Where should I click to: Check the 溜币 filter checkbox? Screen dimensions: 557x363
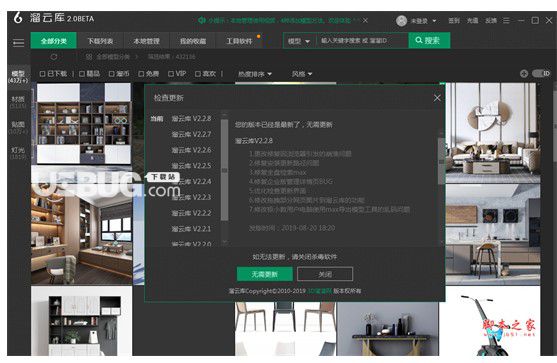112,74
